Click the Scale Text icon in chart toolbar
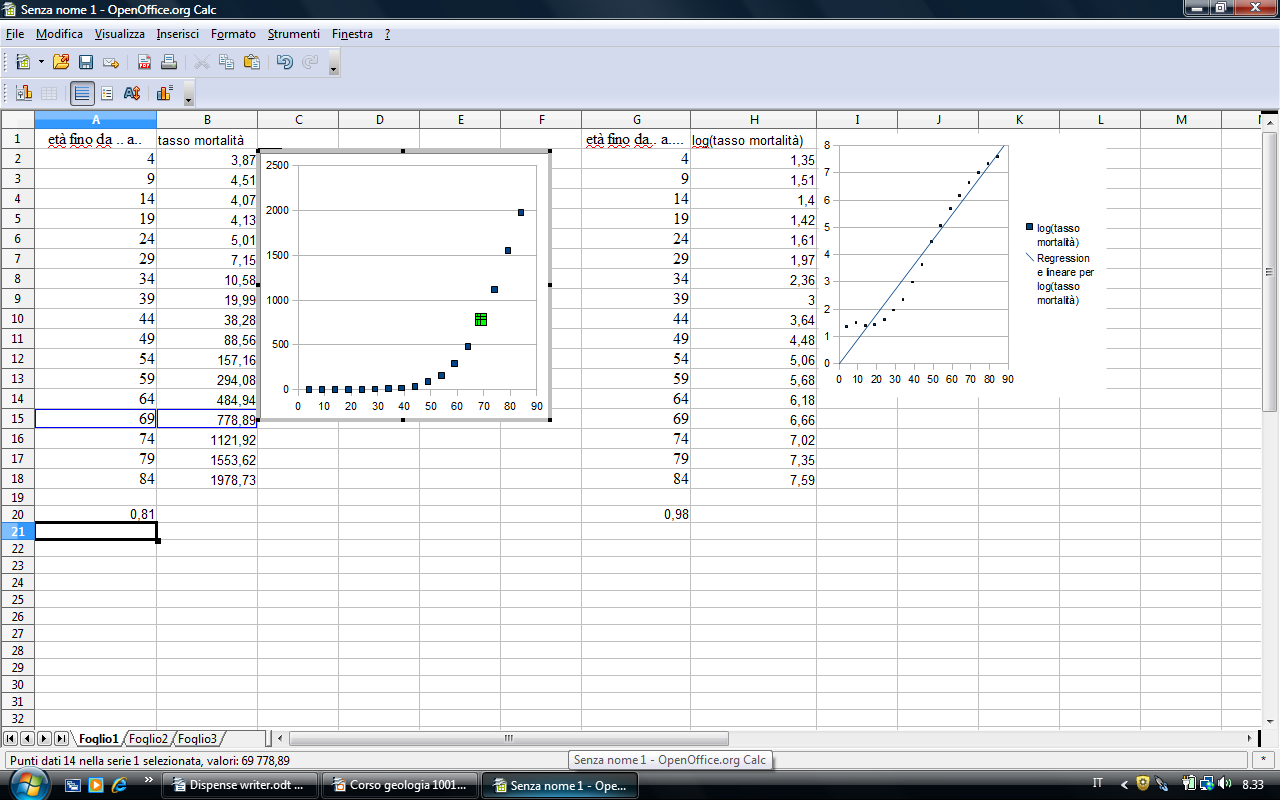Screen dimensions: 1280x800 point(131,93)
